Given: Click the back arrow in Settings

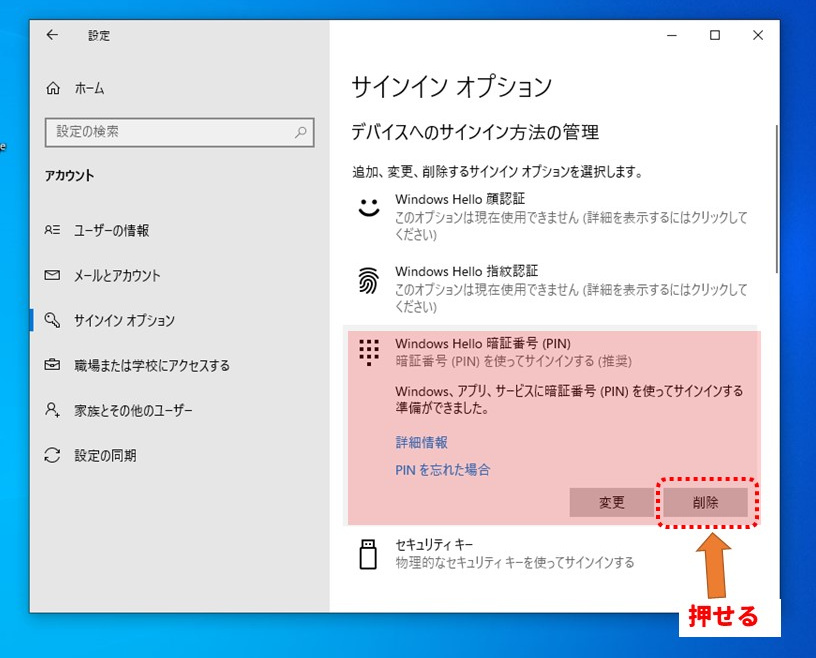Looking at the screenshot, I should coord(52,35).
